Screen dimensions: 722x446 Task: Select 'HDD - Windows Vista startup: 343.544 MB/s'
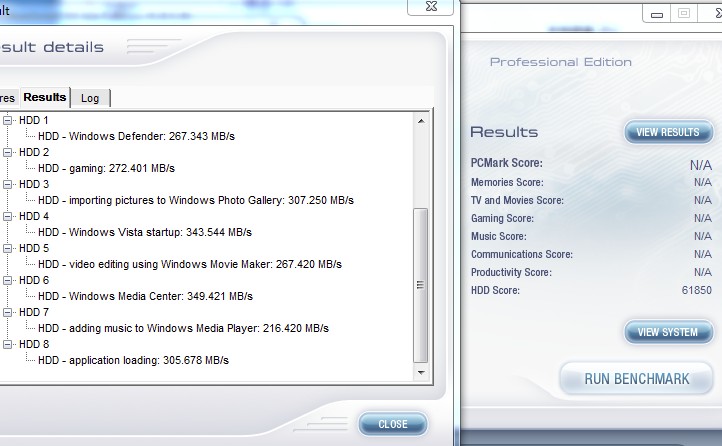[x=145, y=232]
